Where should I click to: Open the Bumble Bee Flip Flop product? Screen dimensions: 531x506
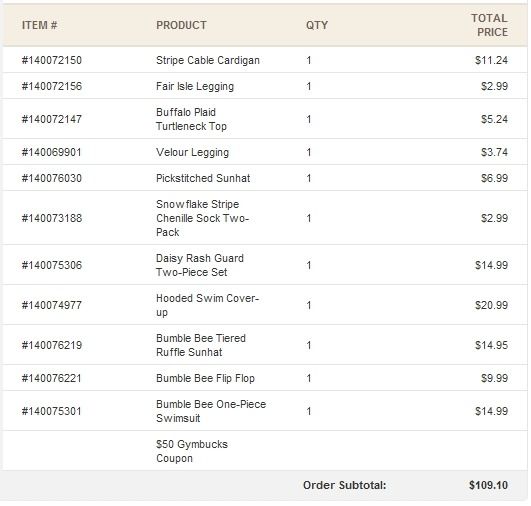click(x=205, y=378)
